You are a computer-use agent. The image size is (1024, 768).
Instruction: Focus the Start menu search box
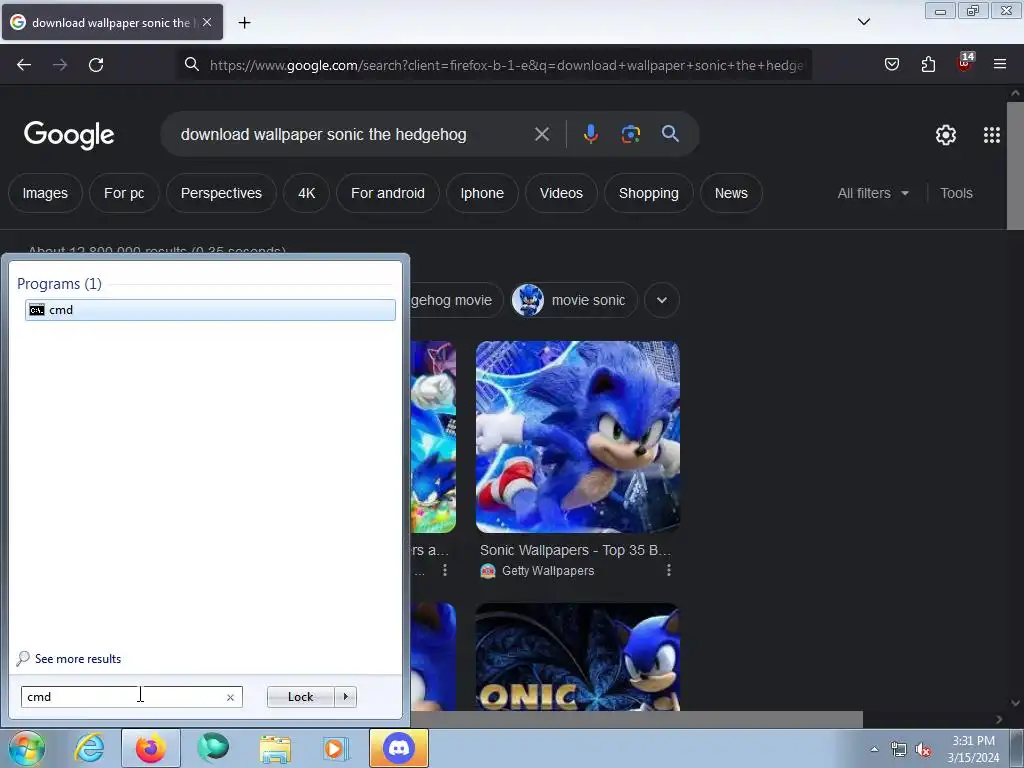[132, 697]
